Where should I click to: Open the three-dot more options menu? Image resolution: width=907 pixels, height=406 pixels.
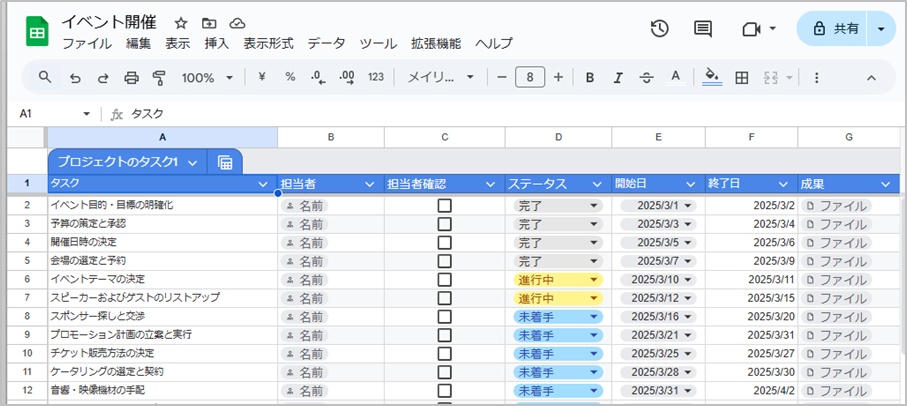[816, 77]
